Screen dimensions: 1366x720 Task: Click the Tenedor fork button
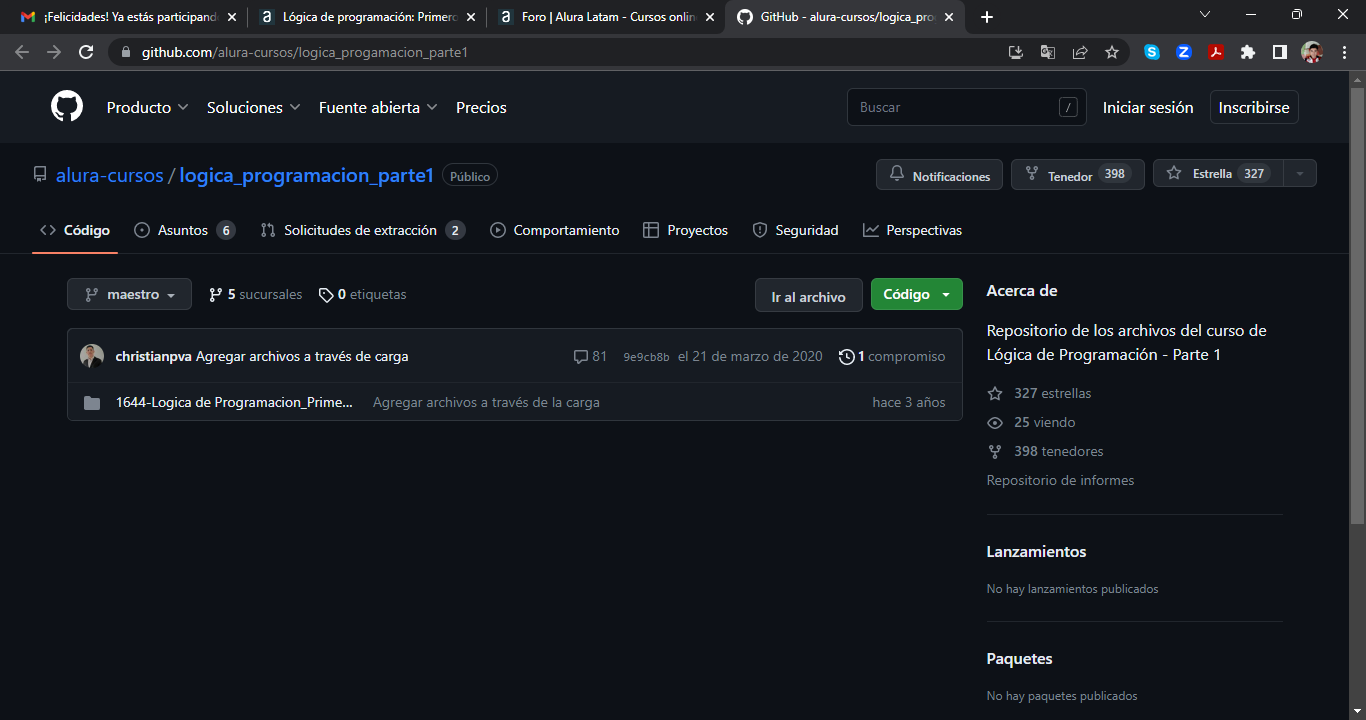(1078, 174)
